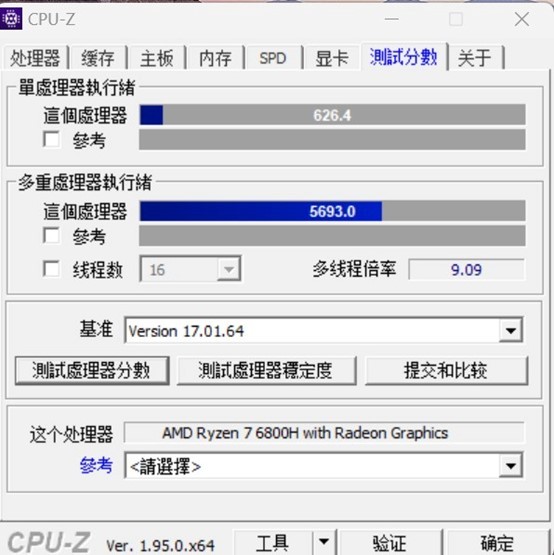Tick the 线程数 checkbox
The width and height of the screenshot is (554, 555).
pos(51,269)
